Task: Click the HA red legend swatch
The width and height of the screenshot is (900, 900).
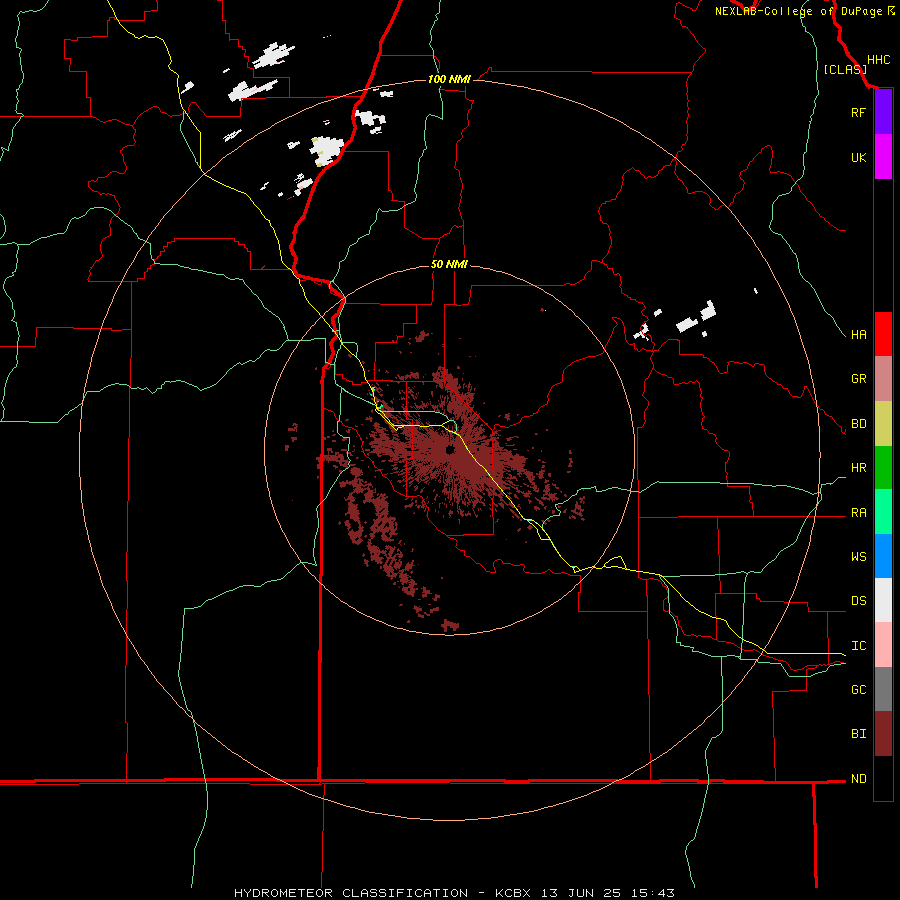Action: (x=883, y=334)
